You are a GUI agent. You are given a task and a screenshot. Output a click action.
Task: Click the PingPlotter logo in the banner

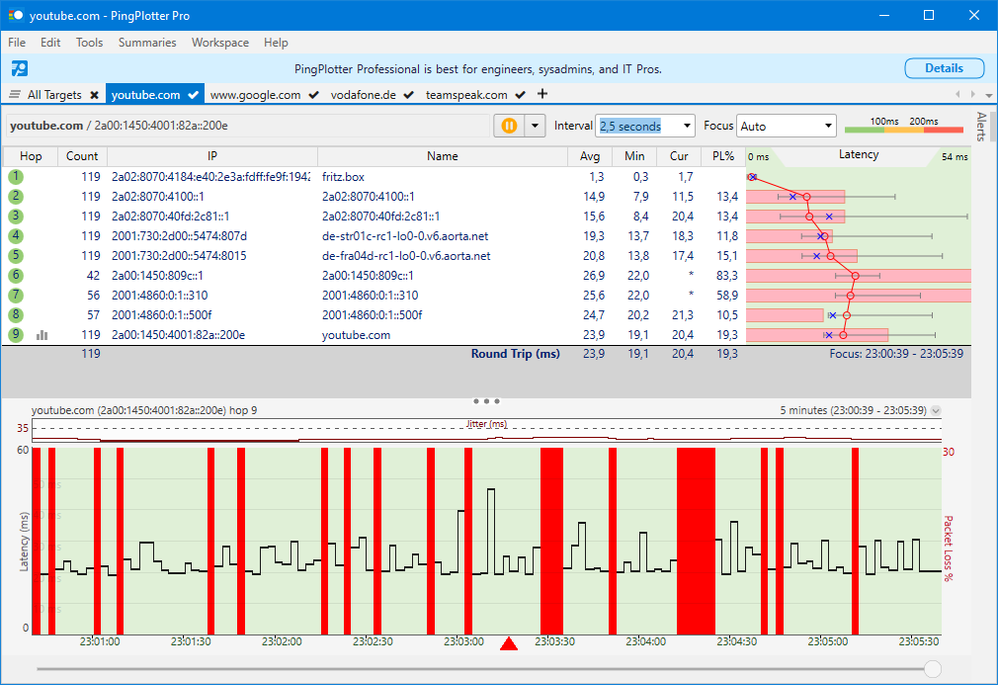19,69
